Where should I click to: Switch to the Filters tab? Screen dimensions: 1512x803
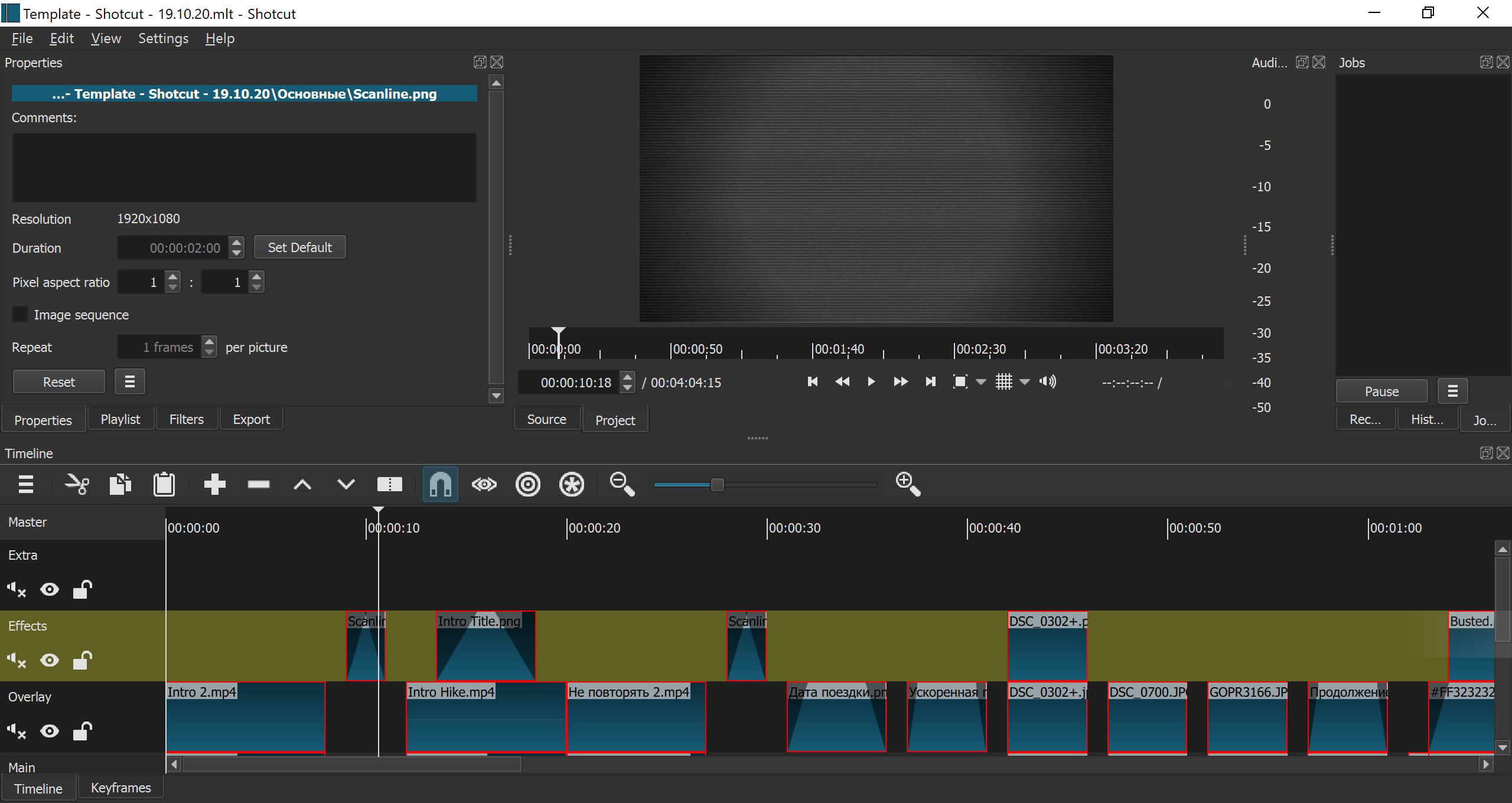186,419
